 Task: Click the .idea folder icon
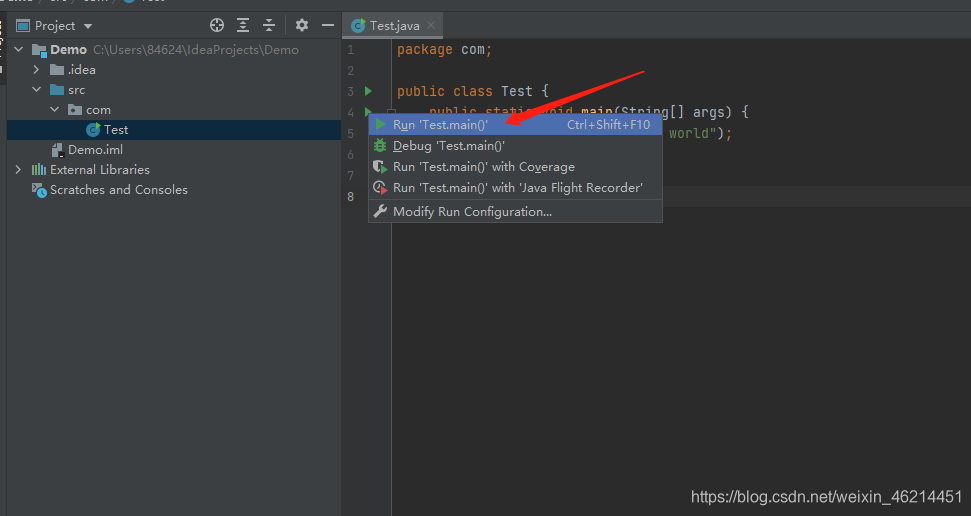57,69
